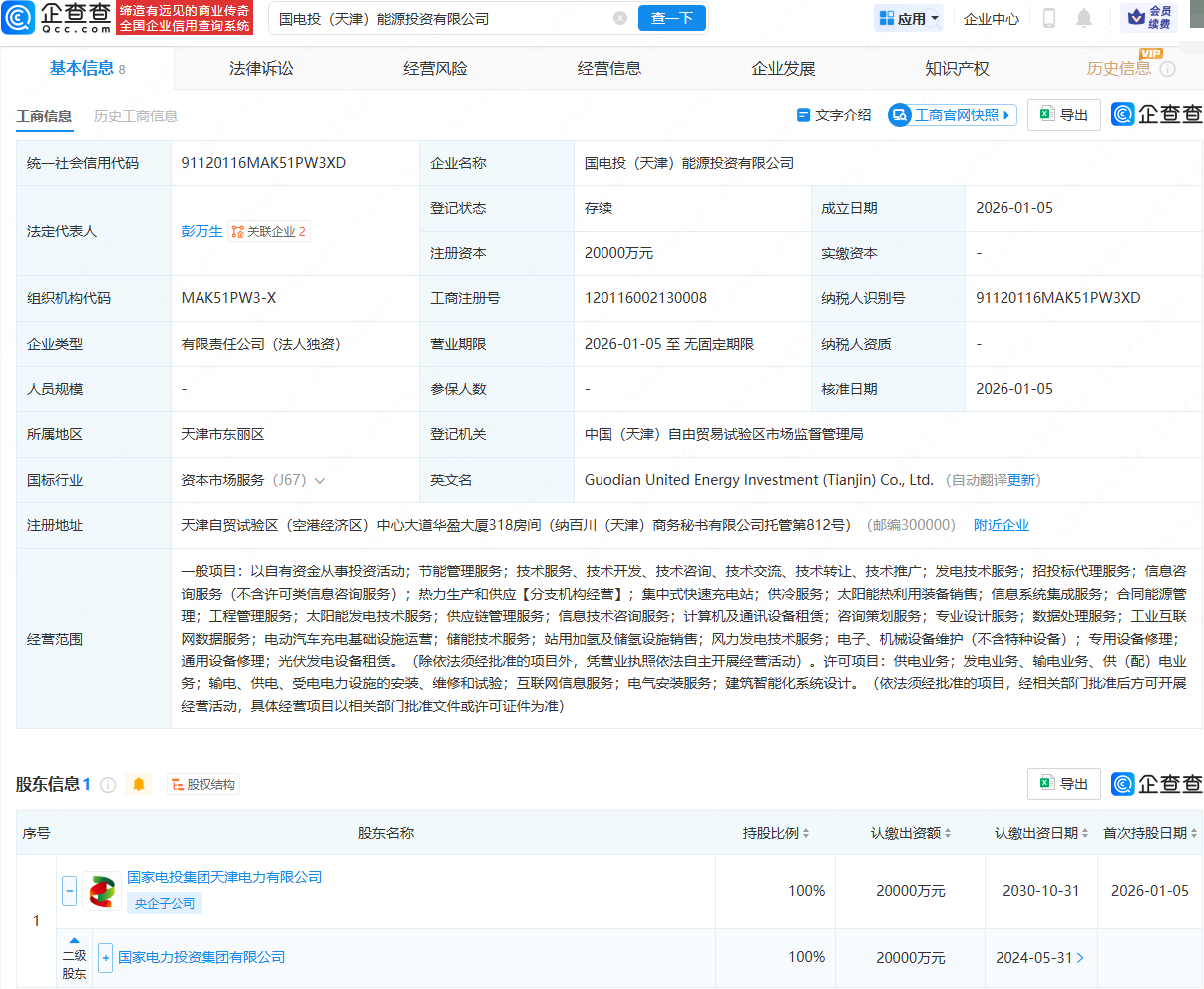Image resolution: width=1204 pixels, height=989 pixels.
Task: Click the 国家电投集团天津电力 company logo
Action: click(x=102, y=890)
